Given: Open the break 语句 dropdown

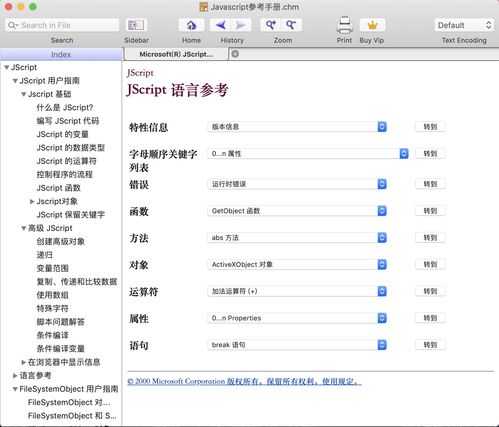Looking at the screenshot, I should [x=297, y=345].
